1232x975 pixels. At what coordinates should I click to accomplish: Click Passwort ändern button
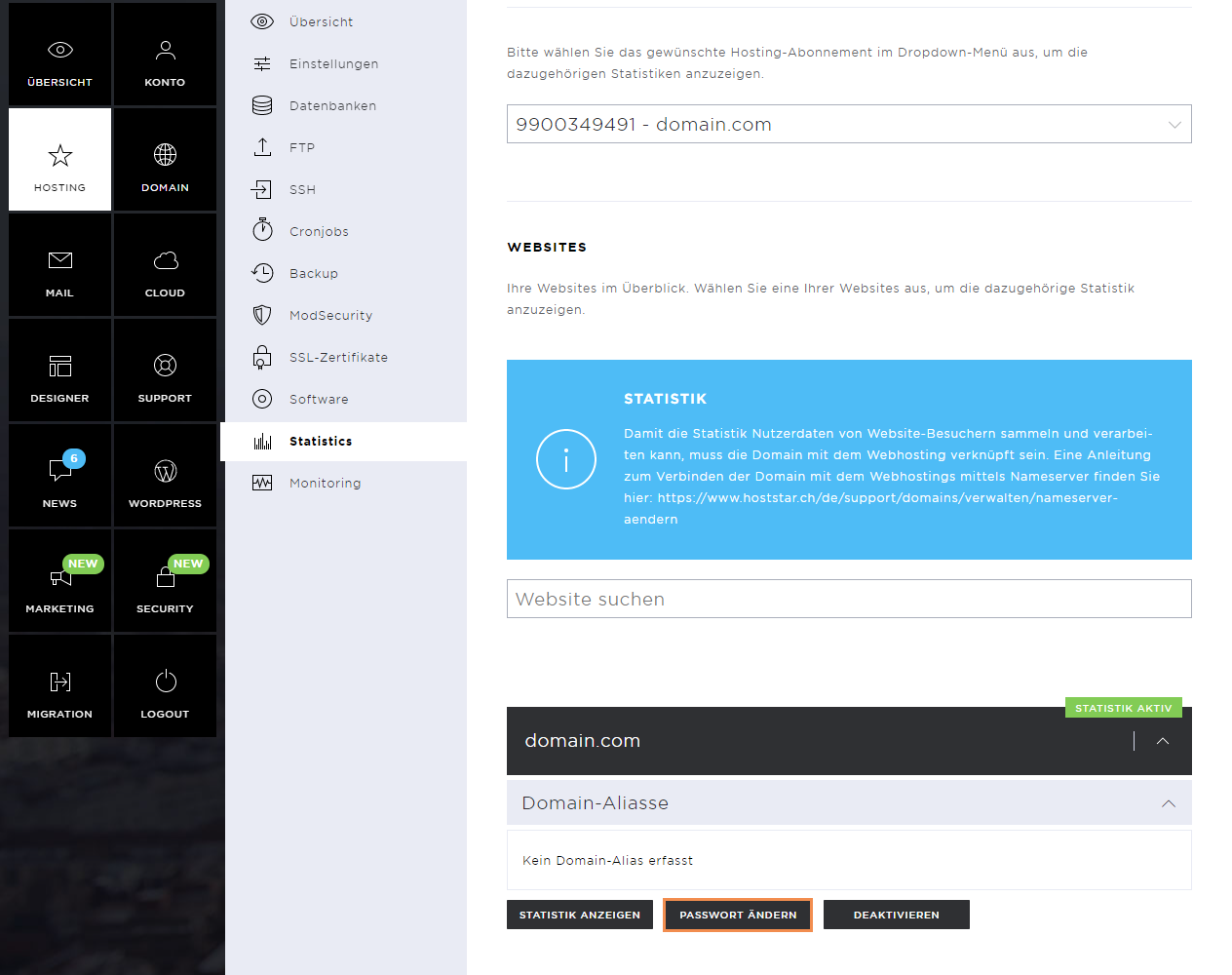(x=738, y=915)
